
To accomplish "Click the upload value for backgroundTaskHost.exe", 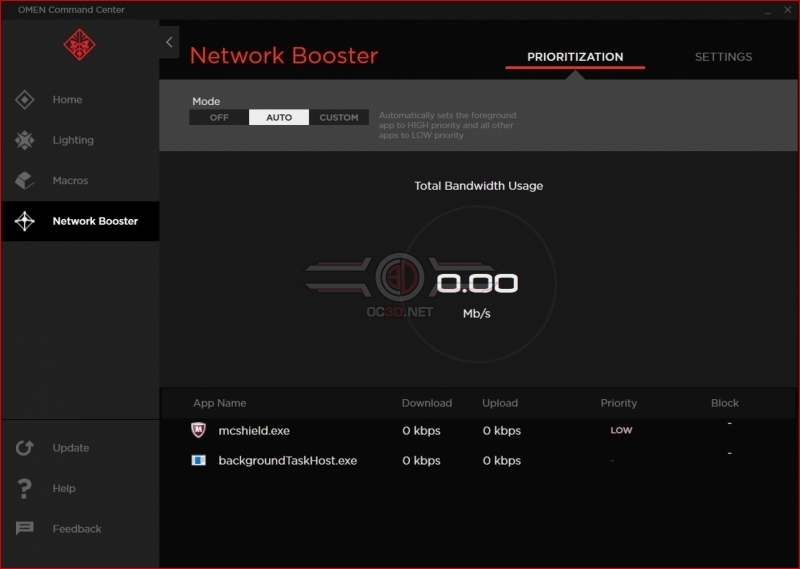I will (502, 460).
